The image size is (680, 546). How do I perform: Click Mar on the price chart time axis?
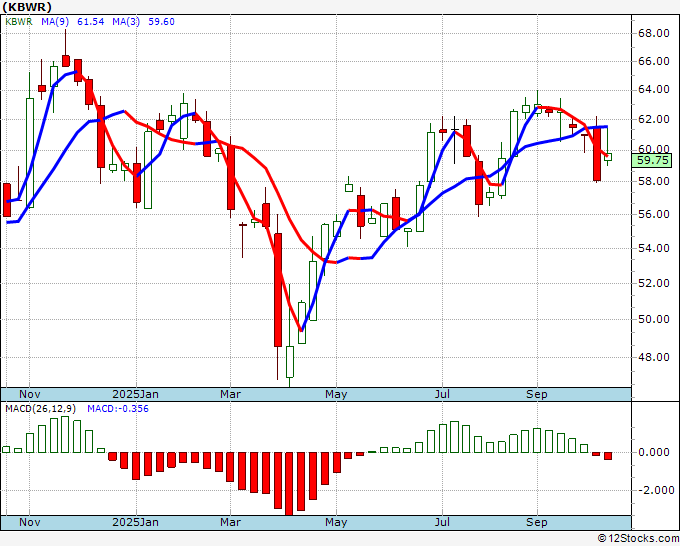pos(230,394)
